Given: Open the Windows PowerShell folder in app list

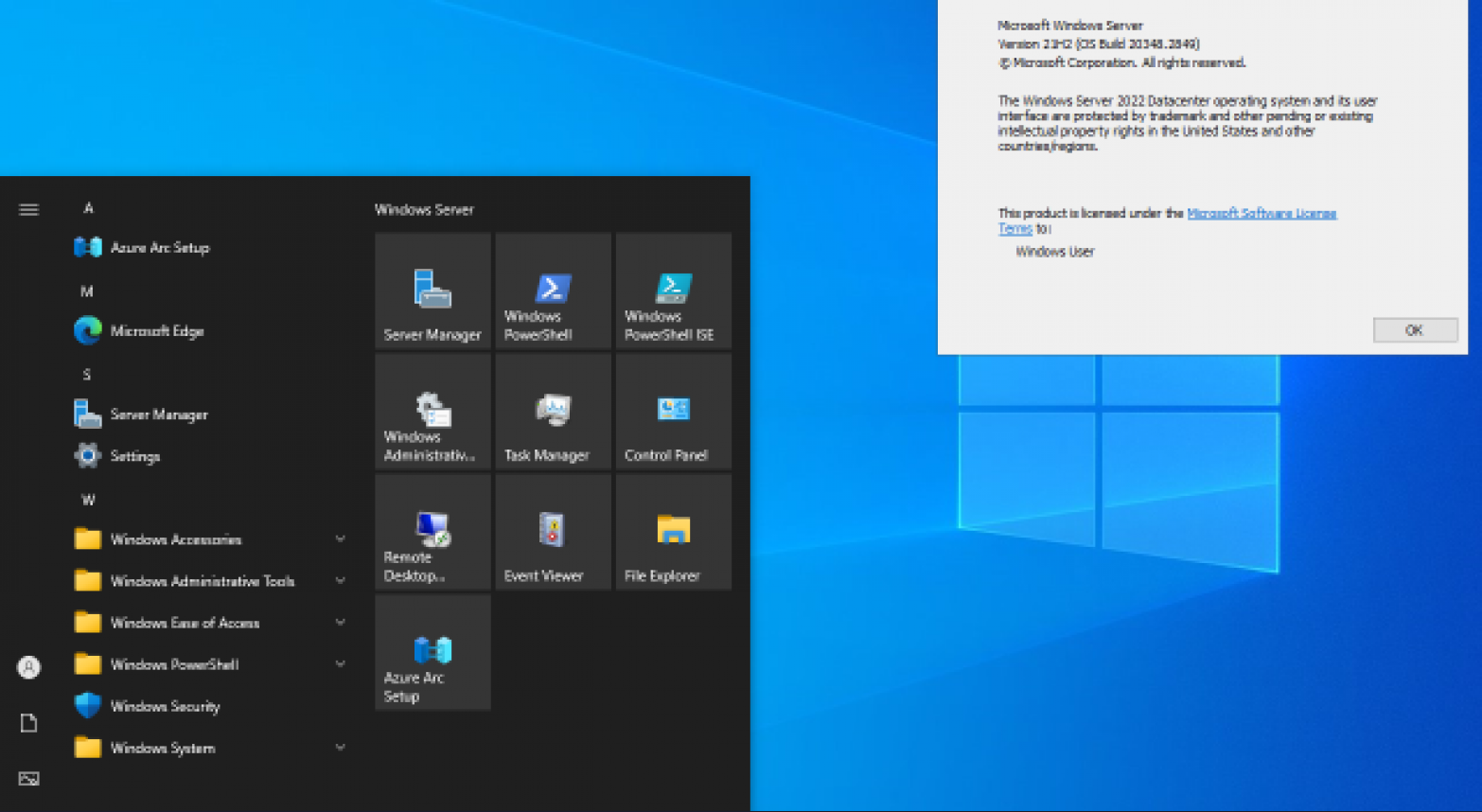Looking at the screenshot, I should pos(210,664).
